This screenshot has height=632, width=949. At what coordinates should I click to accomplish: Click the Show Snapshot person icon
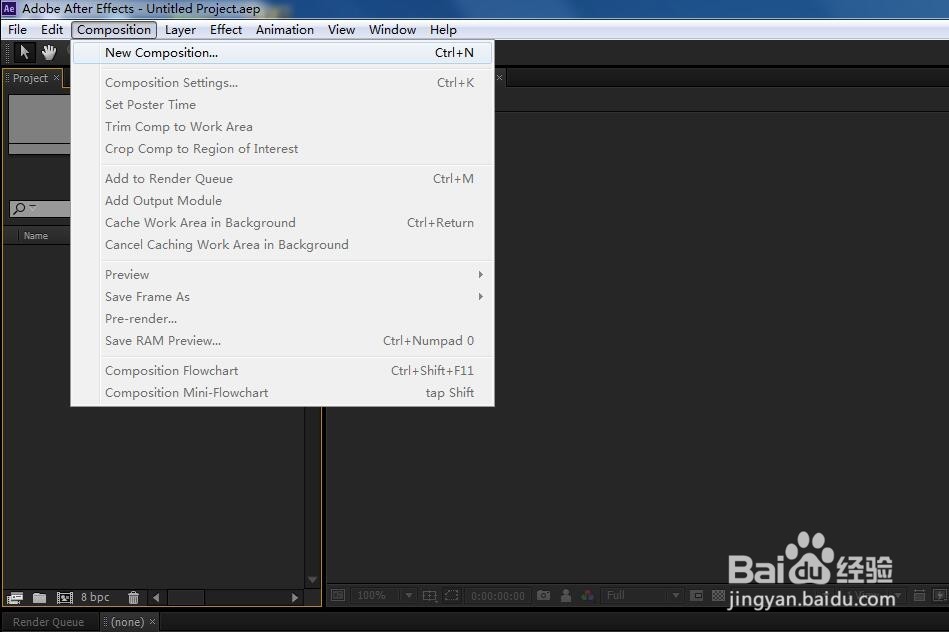565,596
